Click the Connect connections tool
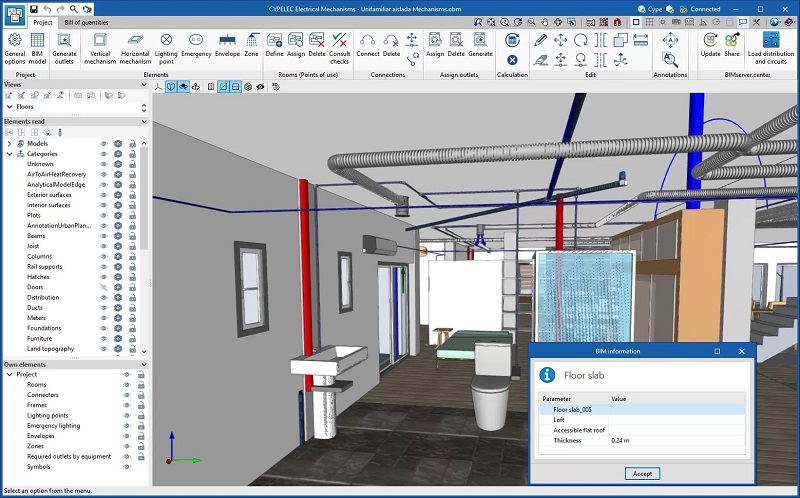 (367, 46)
